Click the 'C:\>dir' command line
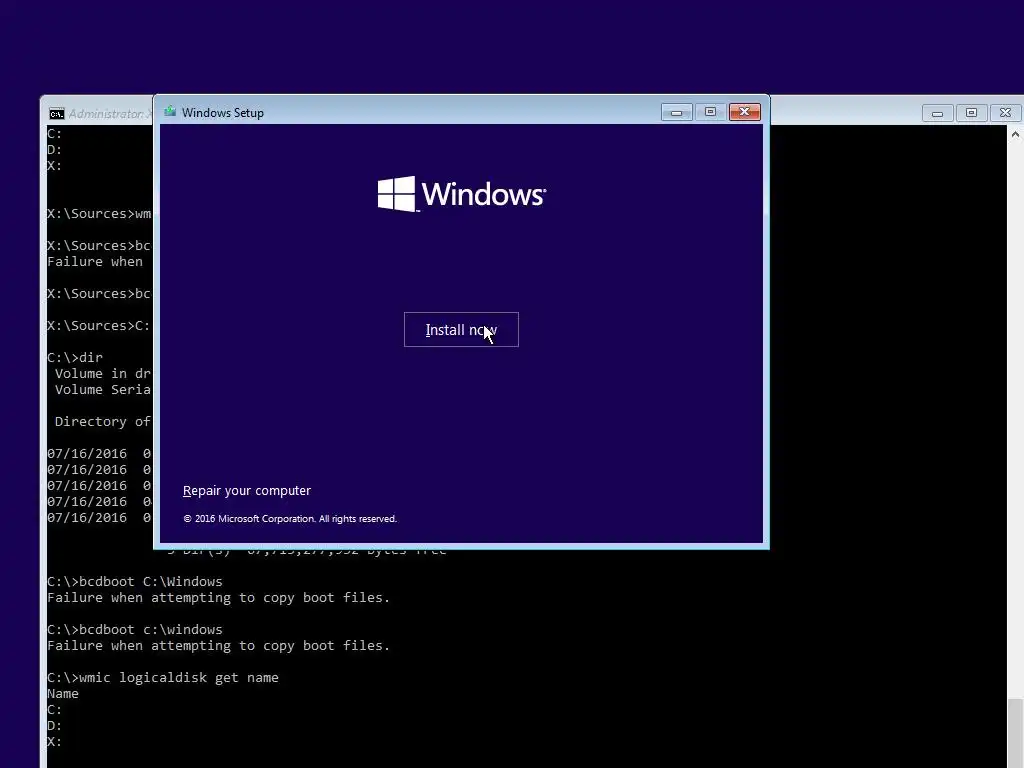 (x=75, y=357)
